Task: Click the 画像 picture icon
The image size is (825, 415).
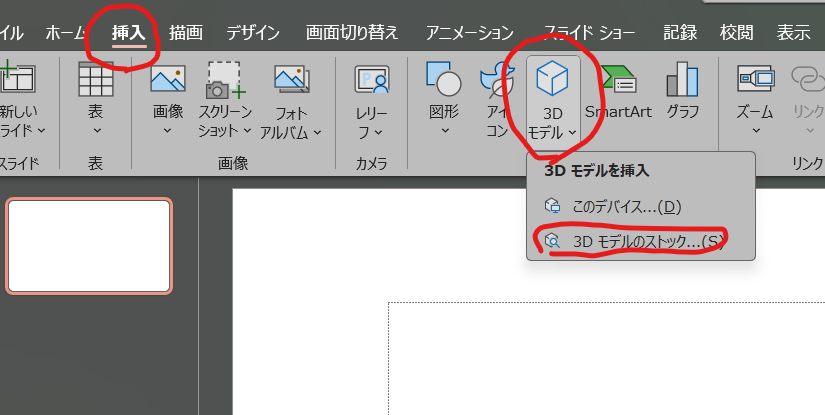Action: (x=168, y=79)
